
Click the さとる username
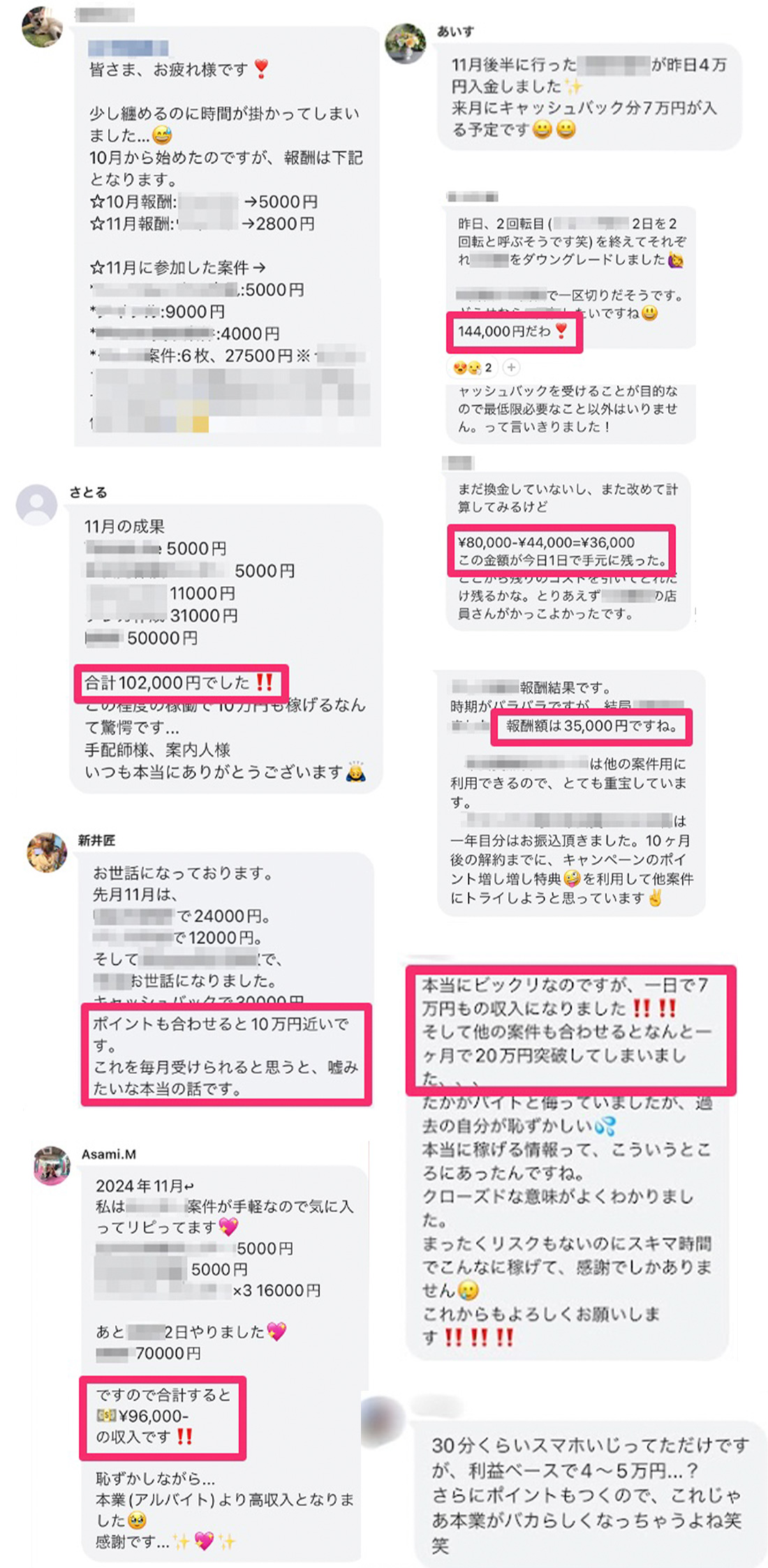tap(88, 493)
